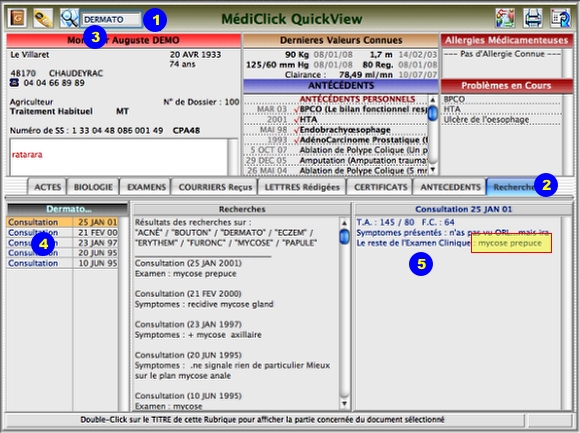Screen dimensions: 580x433
Task: Click the Allergies Médicamenteuses header
Action: point(506,40)
